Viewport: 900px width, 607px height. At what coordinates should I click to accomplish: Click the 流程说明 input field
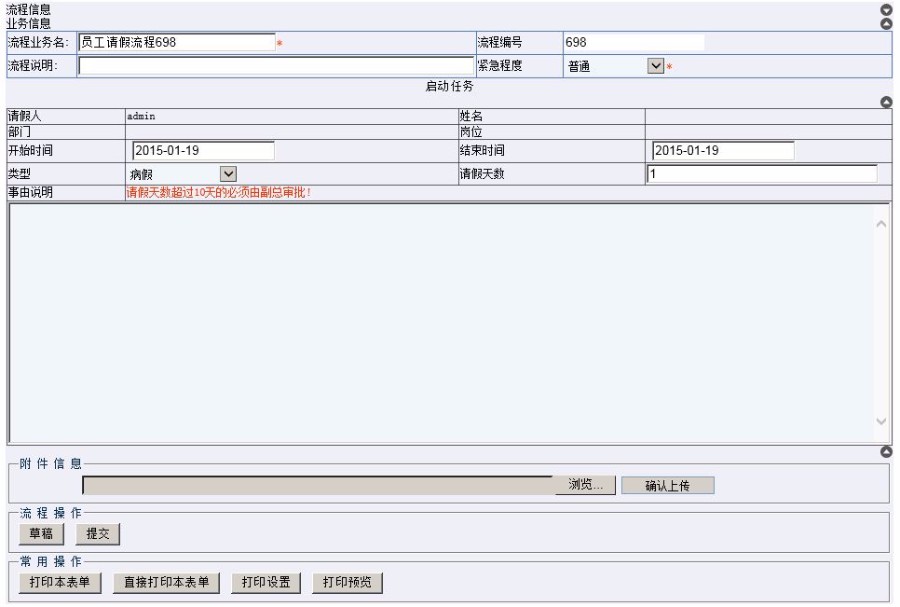(x=276, y=66)
